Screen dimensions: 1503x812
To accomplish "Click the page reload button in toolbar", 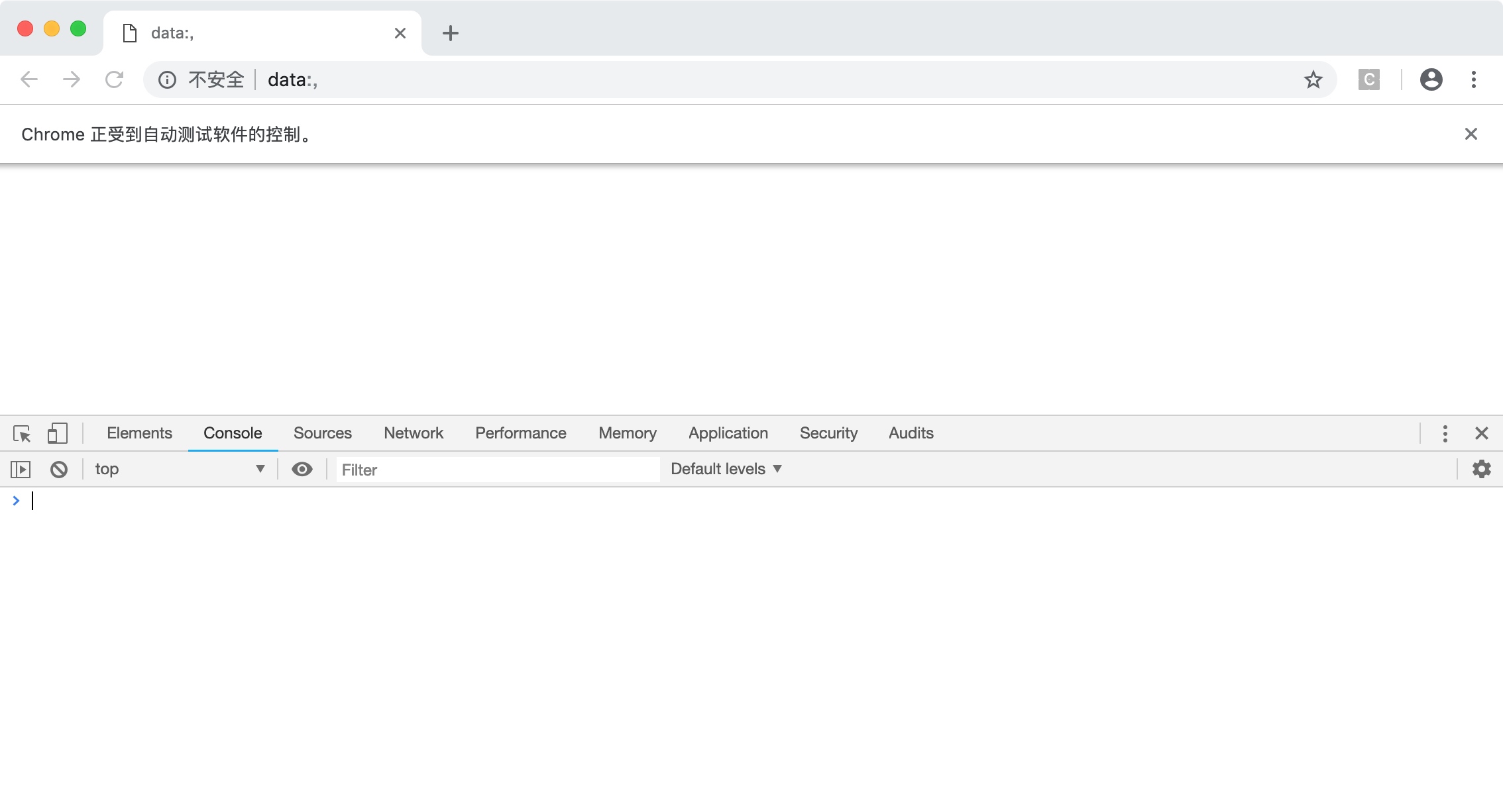I will [x=115, y=79].
